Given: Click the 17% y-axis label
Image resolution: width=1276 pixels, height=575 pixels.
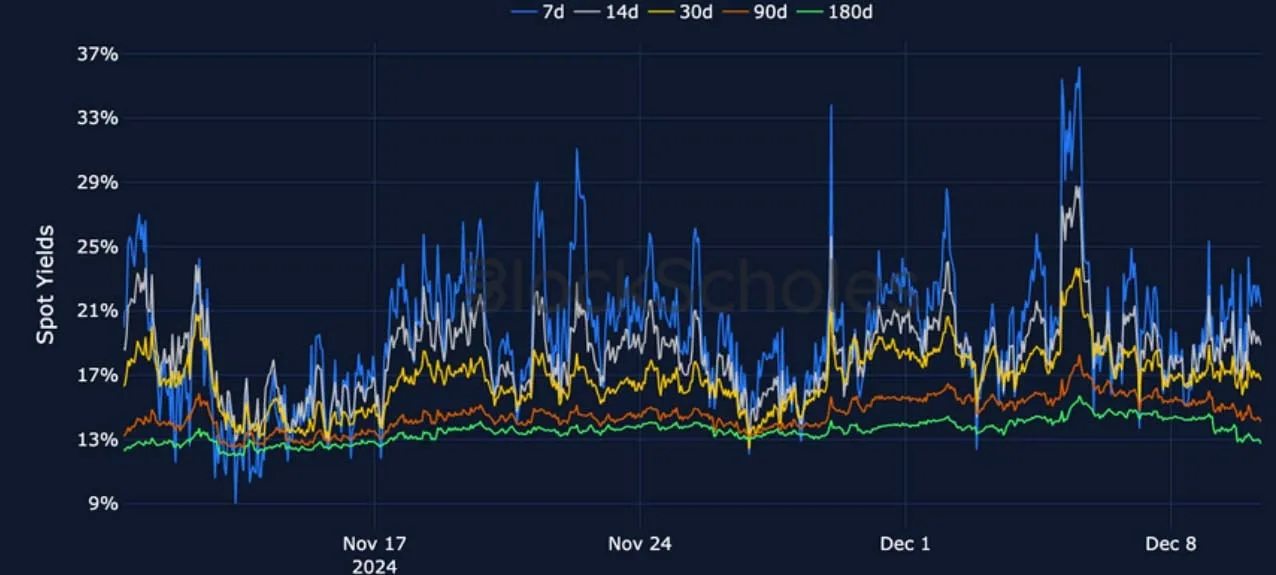Looking at the screenshot, I should coord(97,375).
